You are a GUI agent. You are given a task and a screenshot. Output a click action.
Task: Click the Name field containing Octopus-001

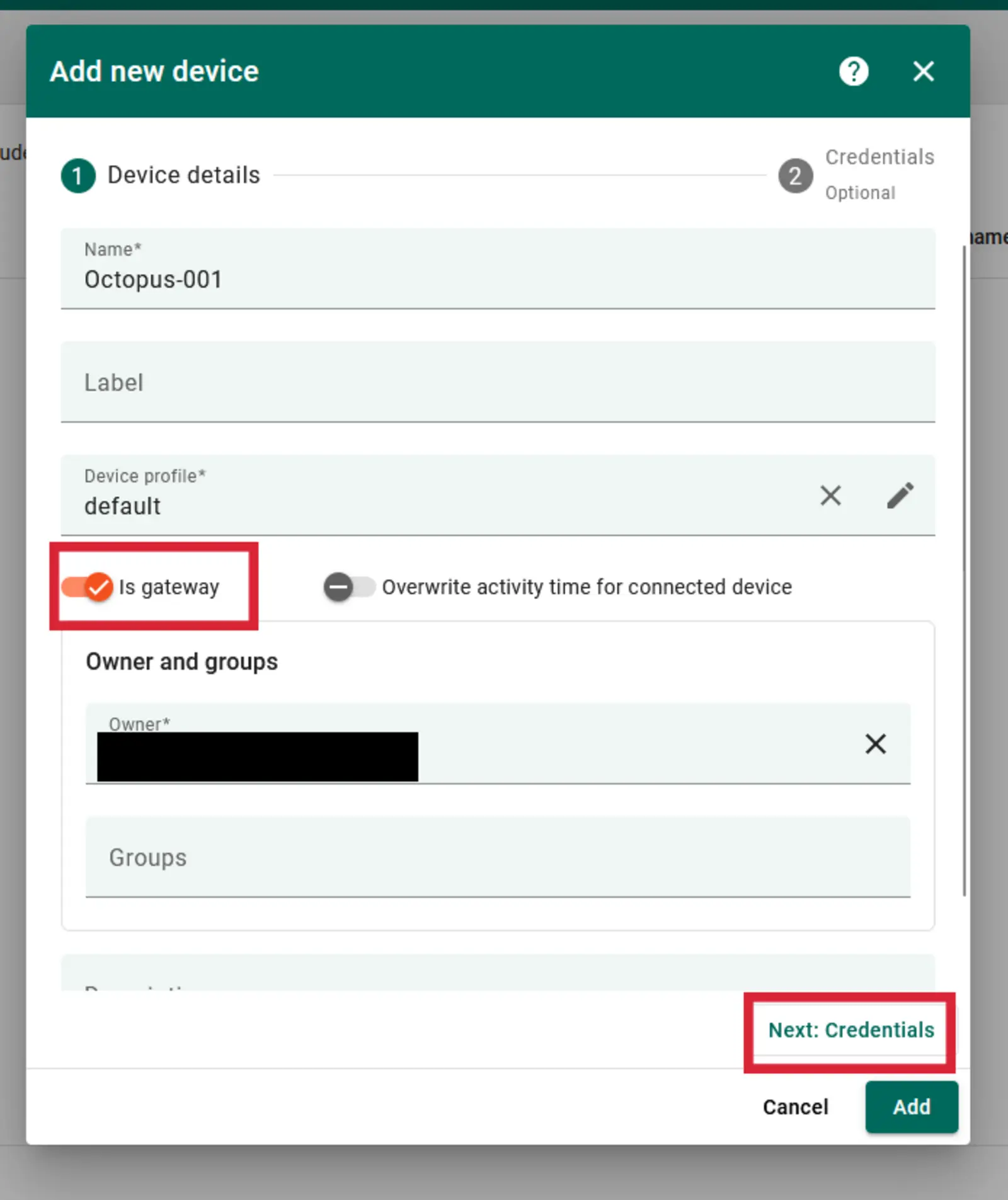click(498, 279)
